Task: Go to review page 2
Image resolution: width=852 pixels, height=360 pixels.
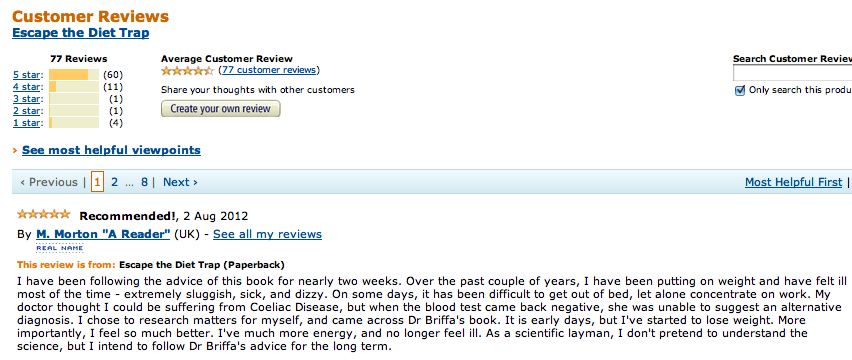Action: [x=114, y=182]
